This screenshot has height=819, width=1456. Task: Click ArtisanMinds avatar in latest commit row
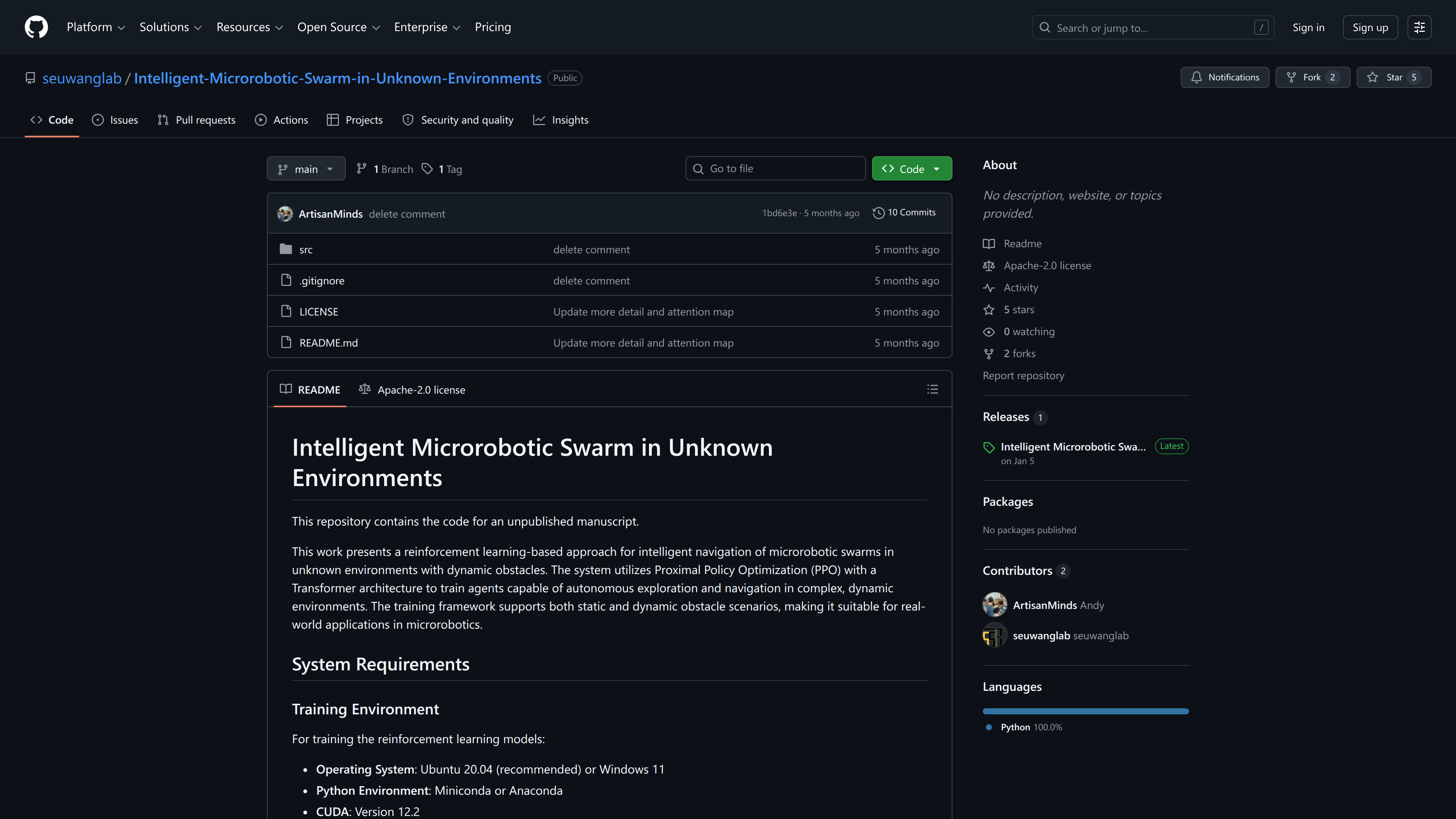[x=285, y=213]
